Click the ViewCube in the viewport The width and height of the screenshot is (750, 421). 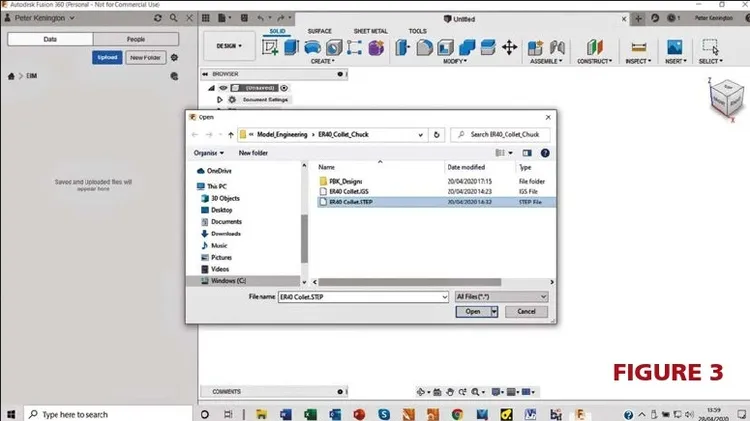(727, 99)
